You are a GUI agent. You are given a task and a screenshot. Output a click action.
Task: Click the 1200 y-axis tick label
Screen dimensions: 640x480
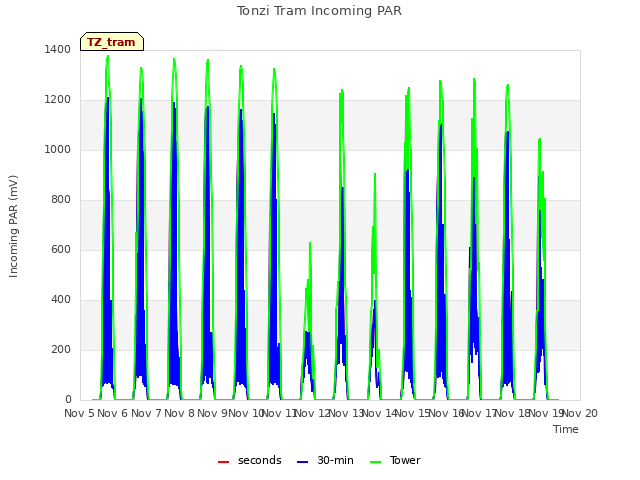58,100
